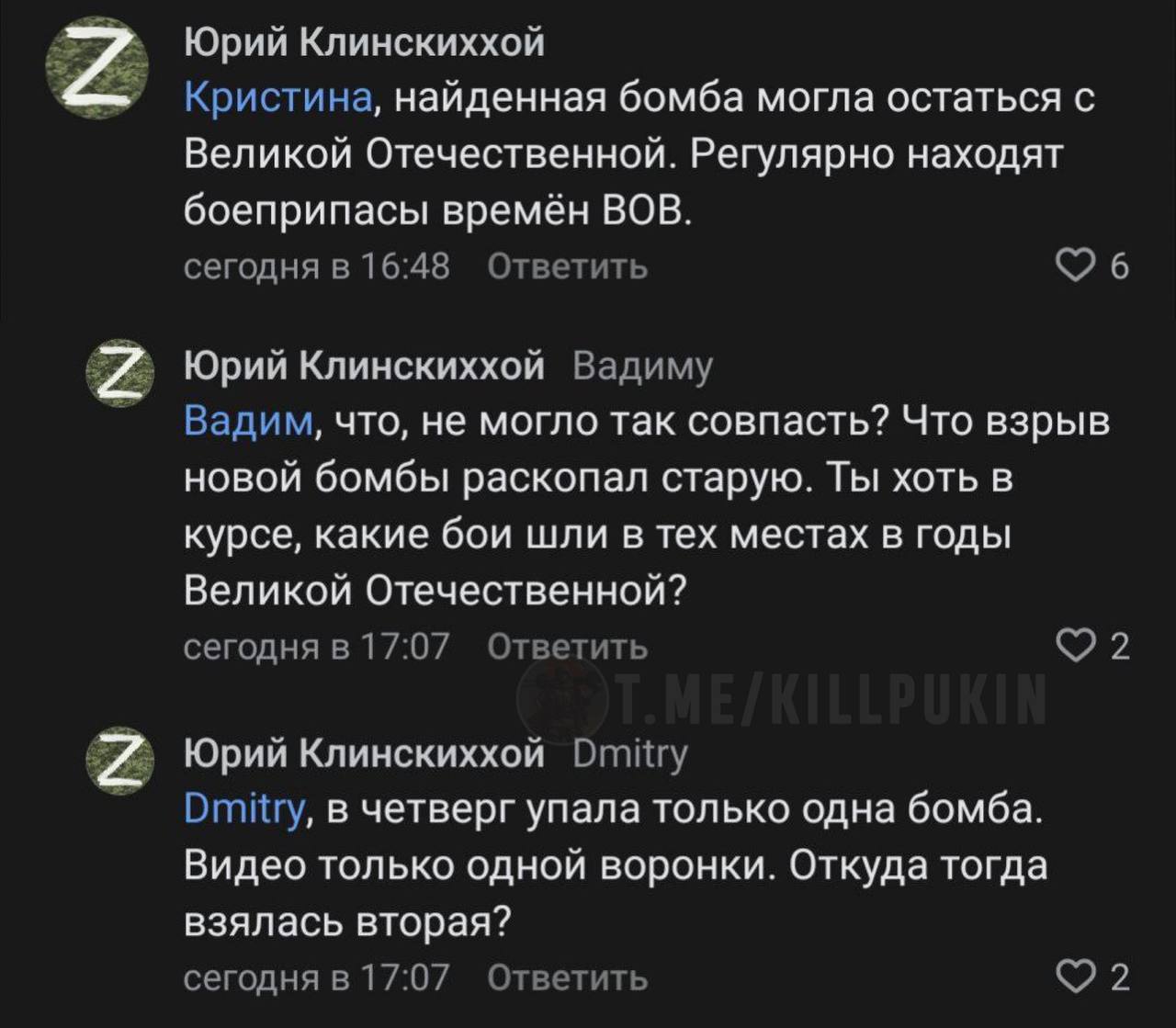This screenshot has width=1176, height=1028.
Task: Open Юрий Клинскиххой's name beside the gray Dmitry label
Action: coord(364,754)
